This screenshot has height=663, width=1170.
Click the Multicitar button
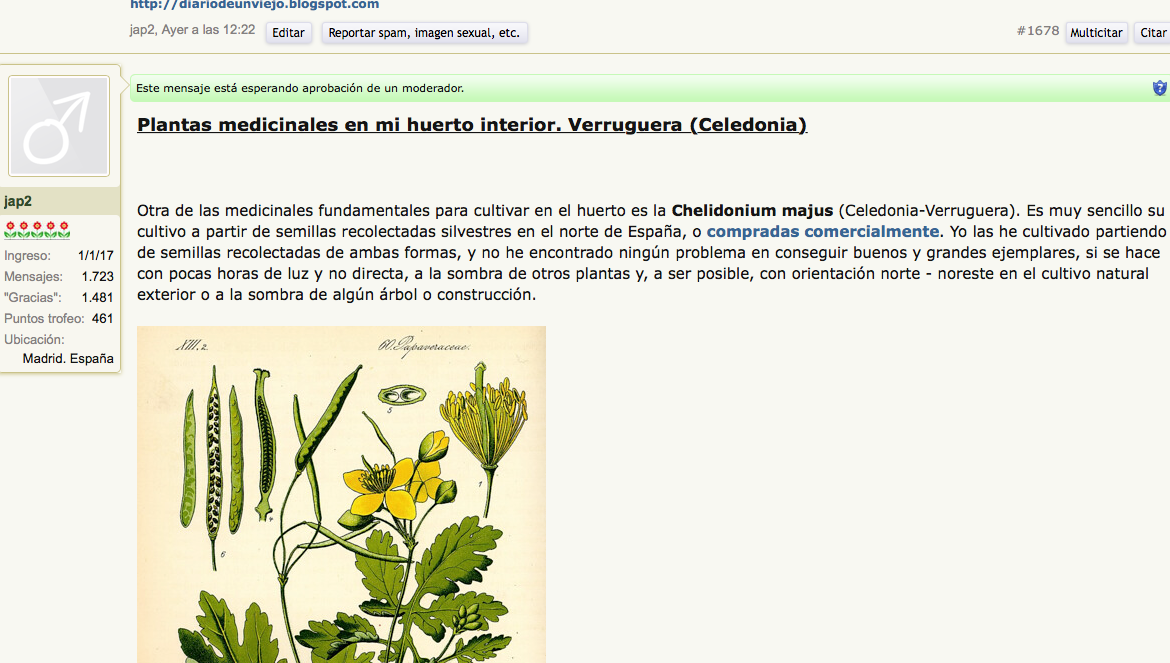pyautogui.click(x=1095, y=33)
